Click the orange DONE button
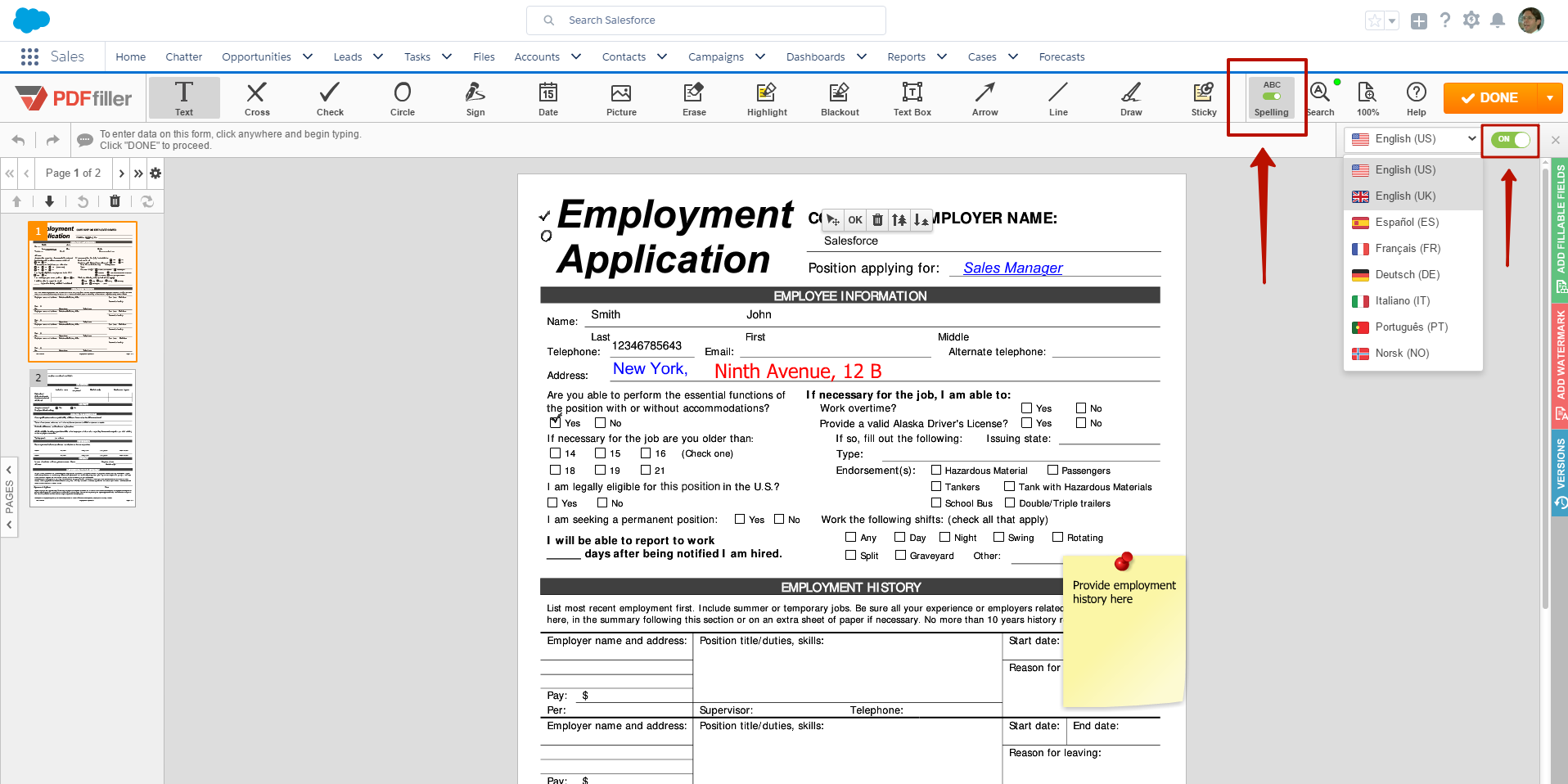Image resolution: width=1568 pixels, height=784 pixels. 1490,98
